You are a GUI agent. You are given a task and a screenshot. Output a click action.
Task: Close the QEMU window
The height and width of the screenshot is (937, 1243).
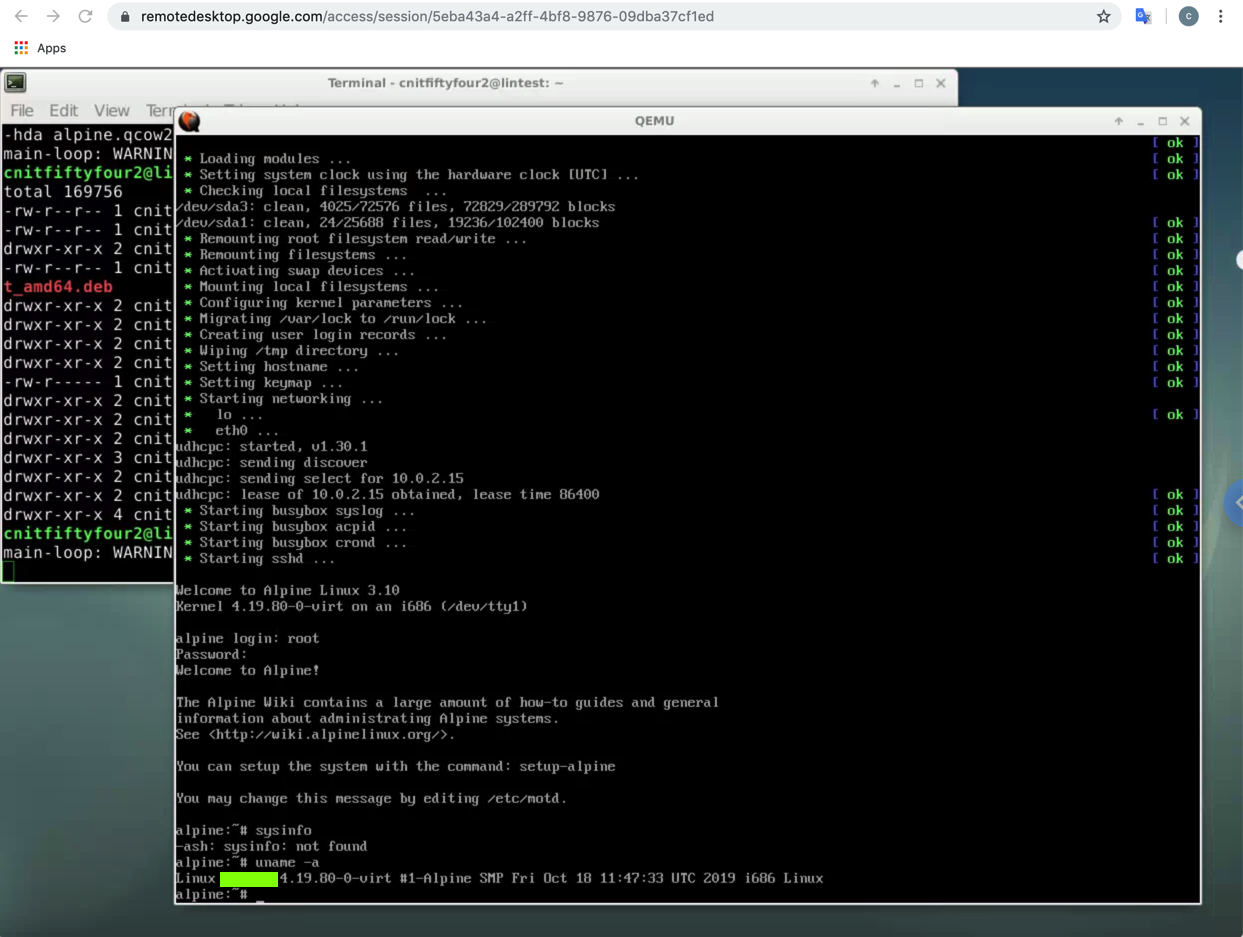pyautogui.click(x=1185, y=121)
